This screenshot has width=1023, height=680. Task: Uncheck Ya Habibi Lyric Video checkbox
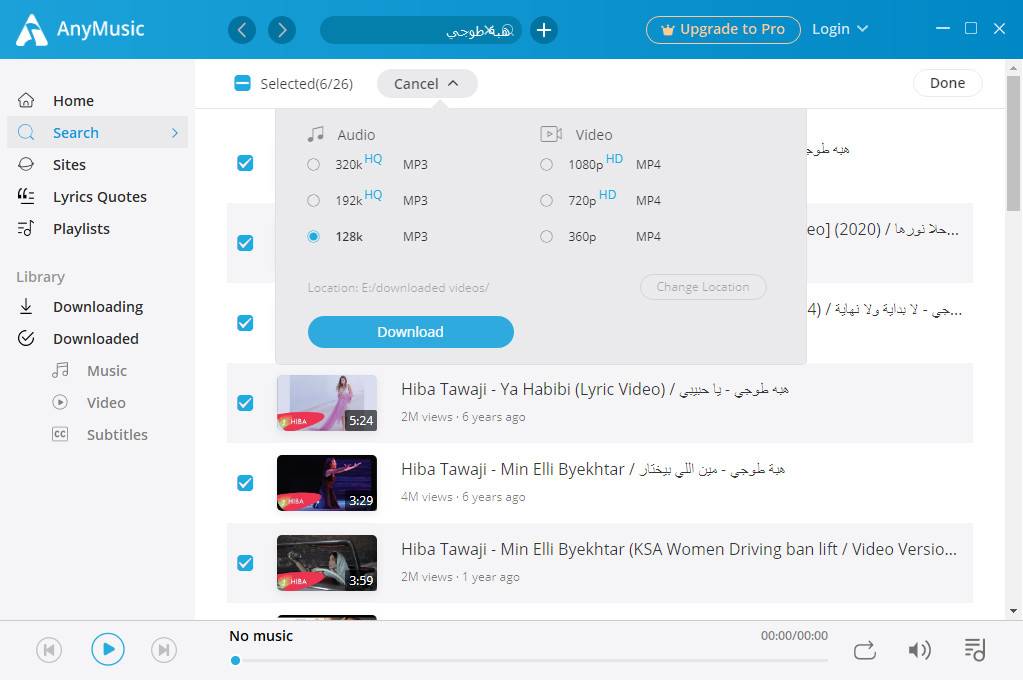pos(245,403)
